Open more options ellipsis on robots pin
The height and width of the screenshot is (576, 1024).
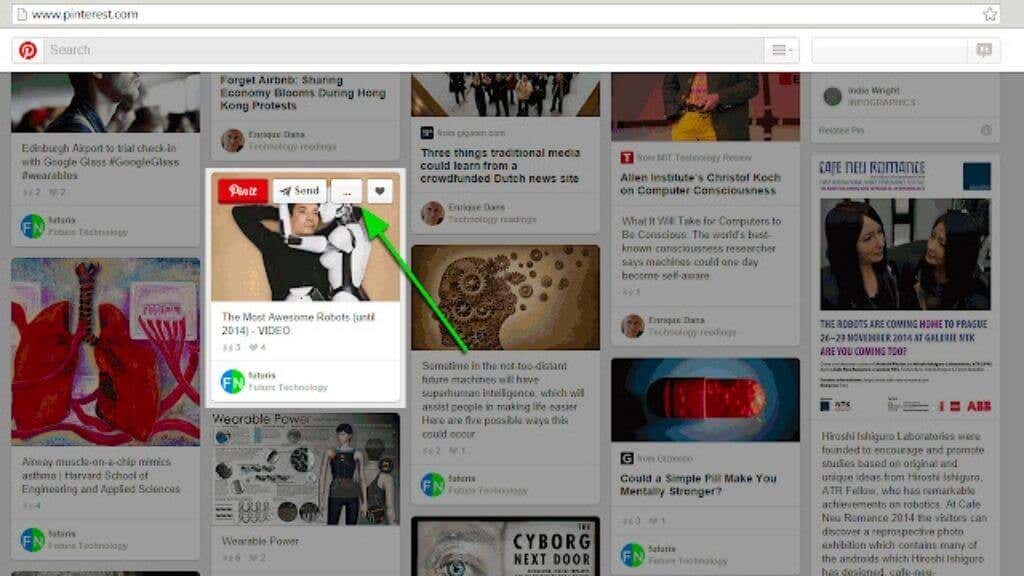click(347, 191)
